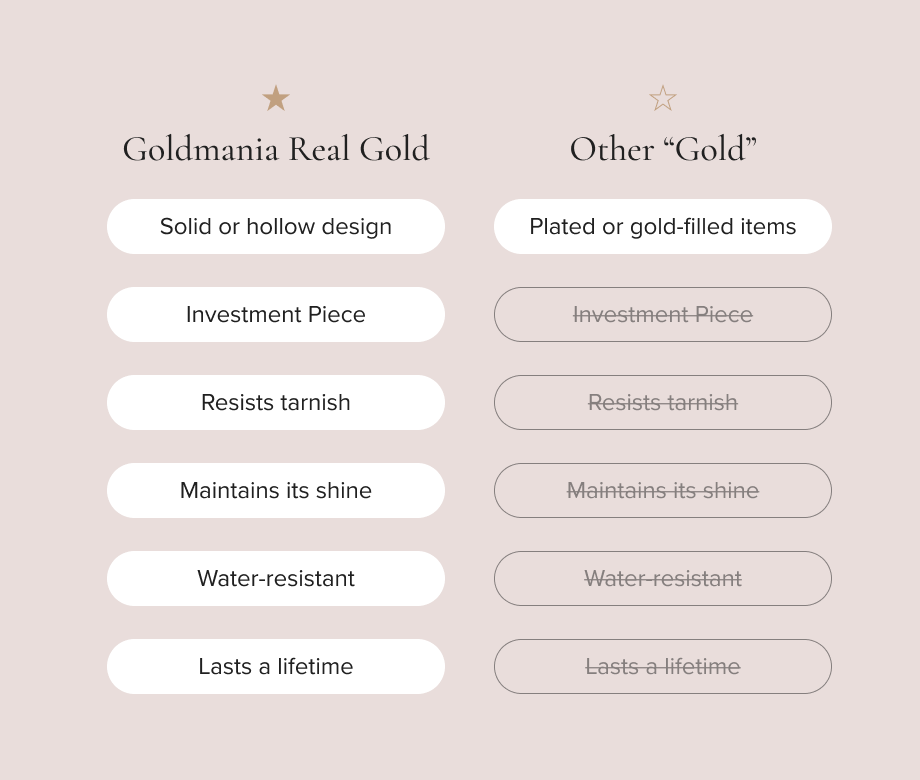The image size is (920, 780).
Task: Click the white Investment Piece pill
Action: pyautogui.click(x=276, y=314)
